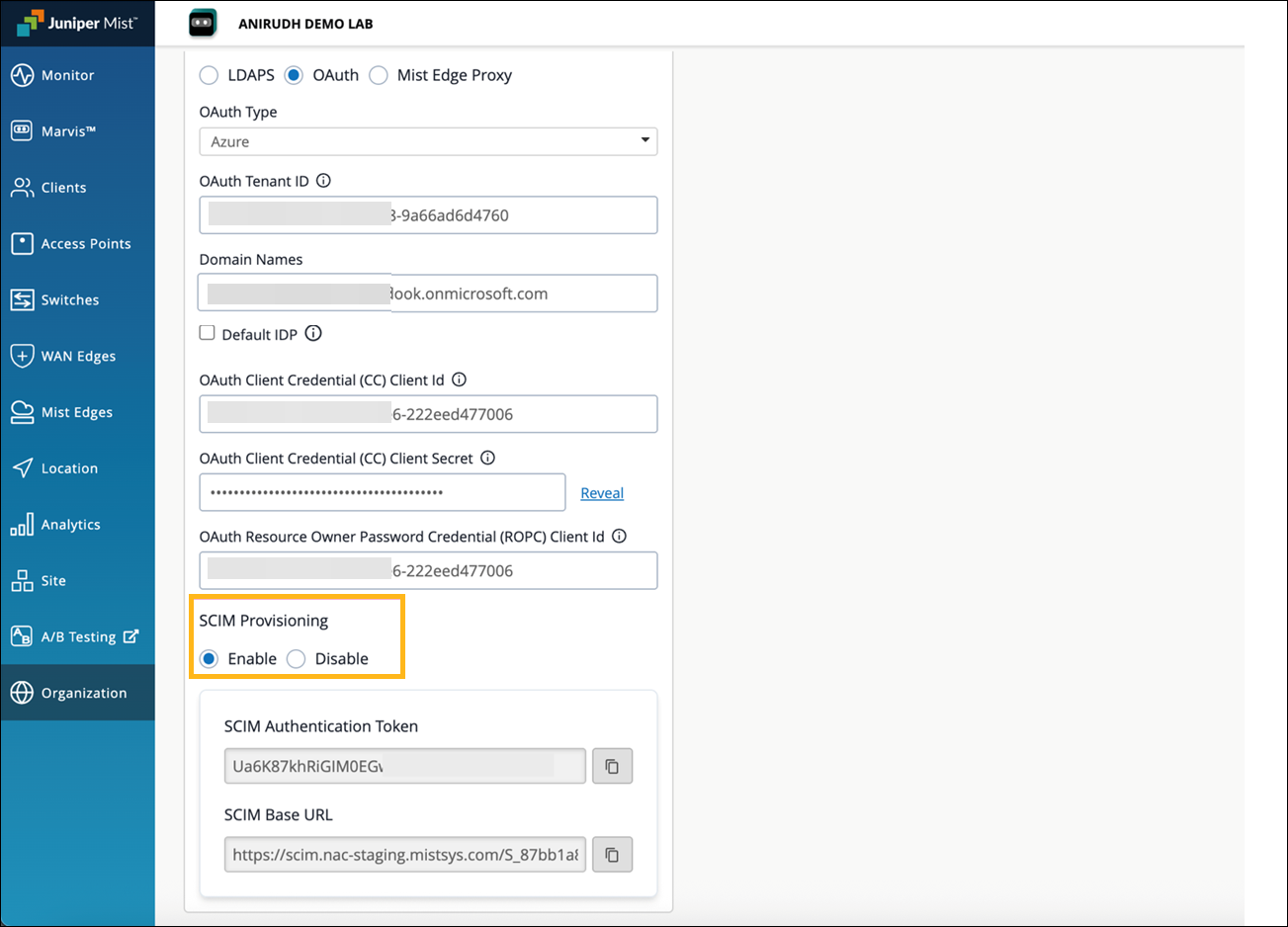
Task: Click the ROPC Client Id info icon
Action: [x=619, y=537]
